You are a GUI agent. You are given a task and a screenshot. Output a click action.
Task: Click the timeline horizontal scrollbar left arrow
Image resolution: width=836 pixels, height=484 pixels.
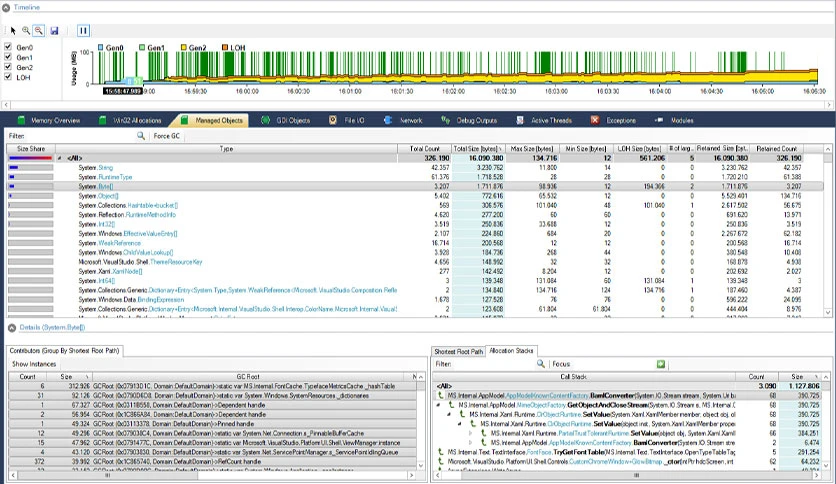point(7,105)
